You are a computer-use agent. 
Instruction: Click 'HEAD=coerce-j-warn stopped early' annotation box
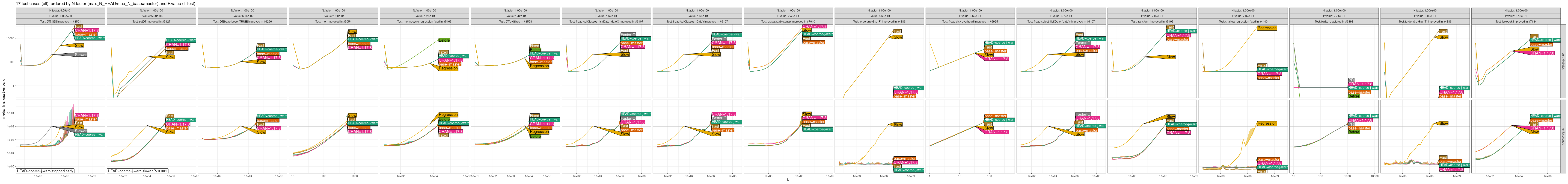(45, 171)
